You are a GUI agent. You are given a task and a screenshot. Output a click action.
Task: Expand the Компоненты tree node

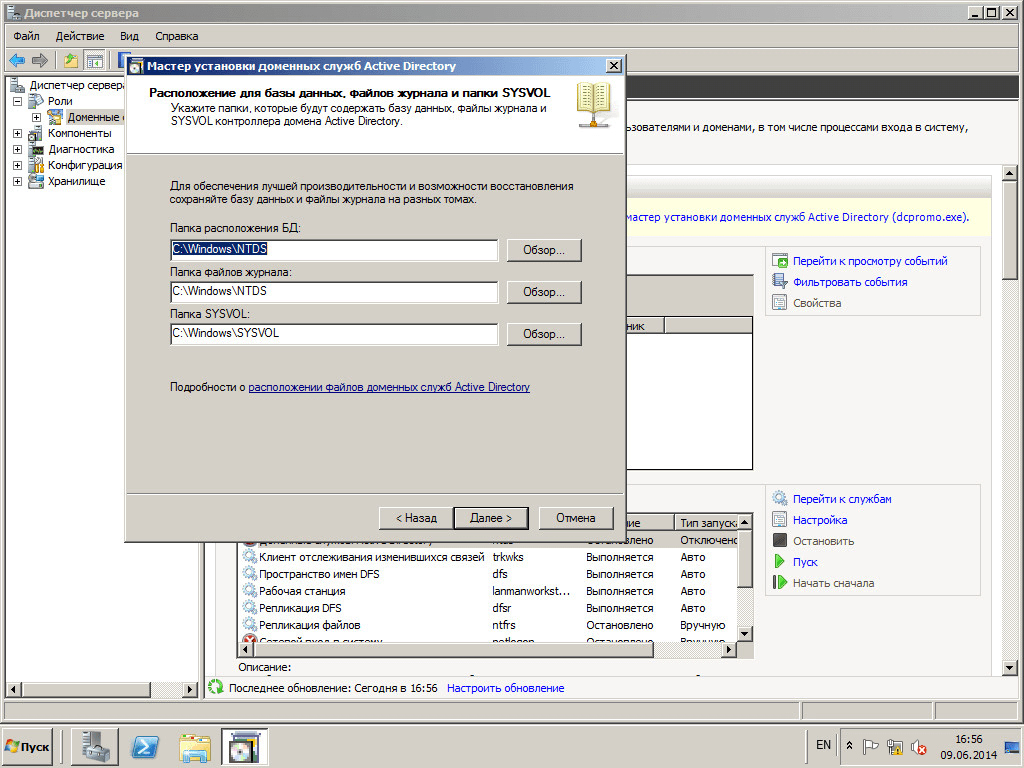pos(18,134)
